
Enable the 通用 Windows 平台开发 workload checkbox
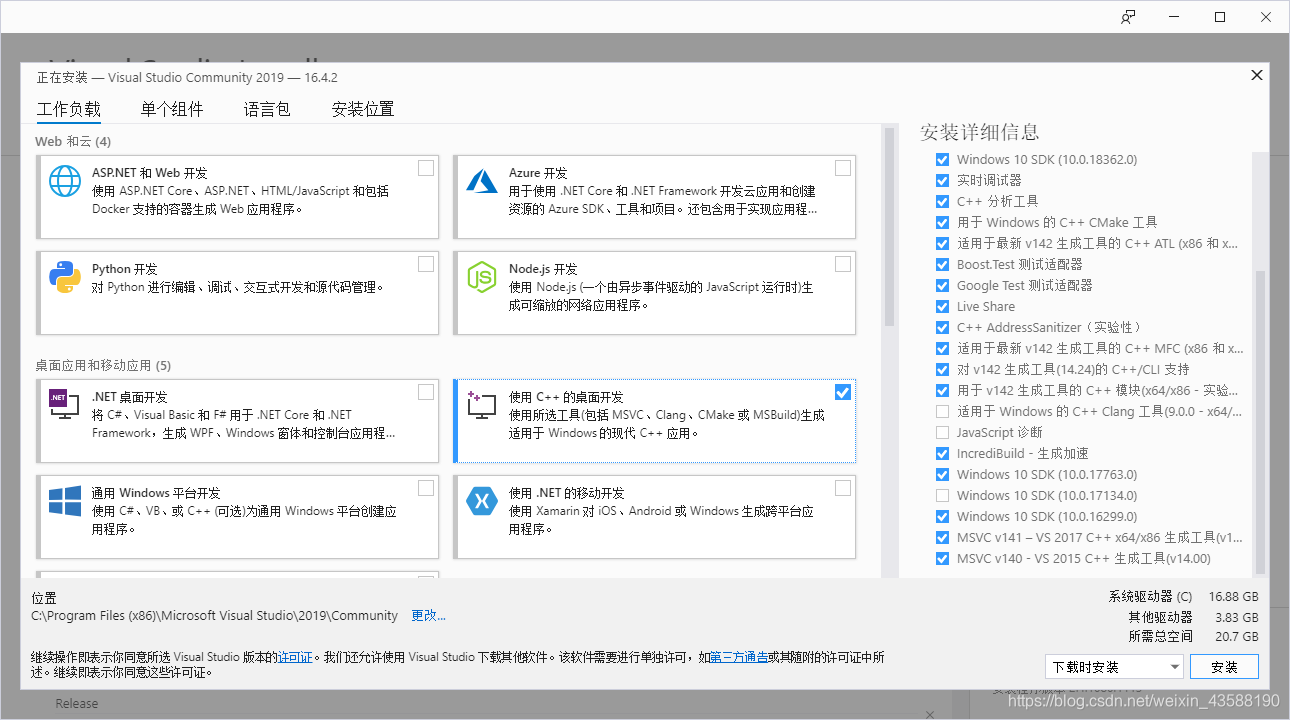(x=426, y=488)
